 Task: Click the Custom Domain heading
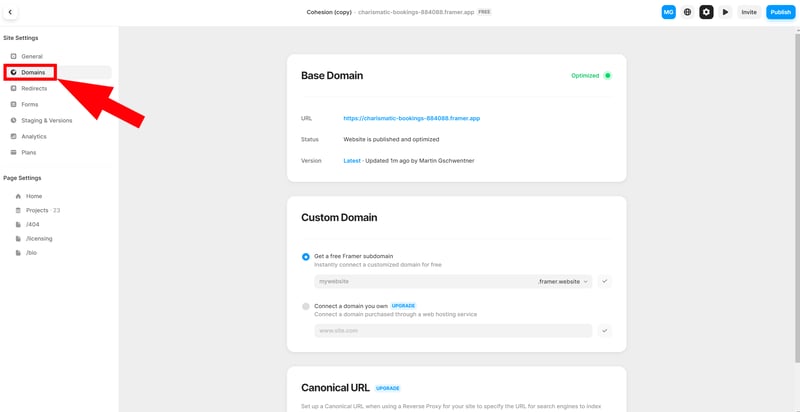[339, 218]
